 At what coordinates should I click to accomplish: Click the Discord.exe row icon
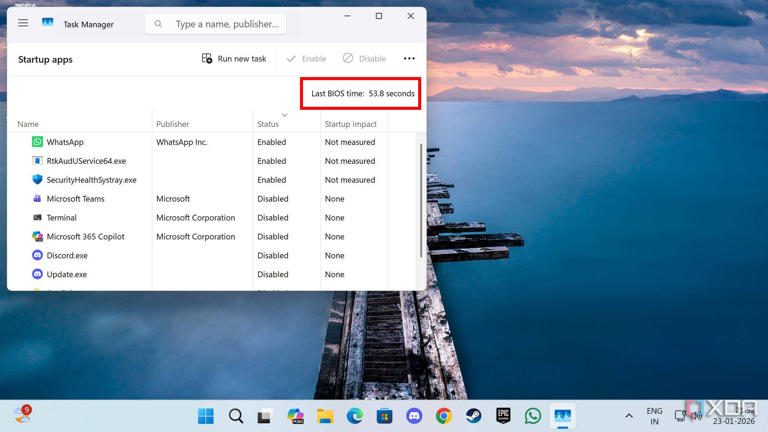coord(37,256)
